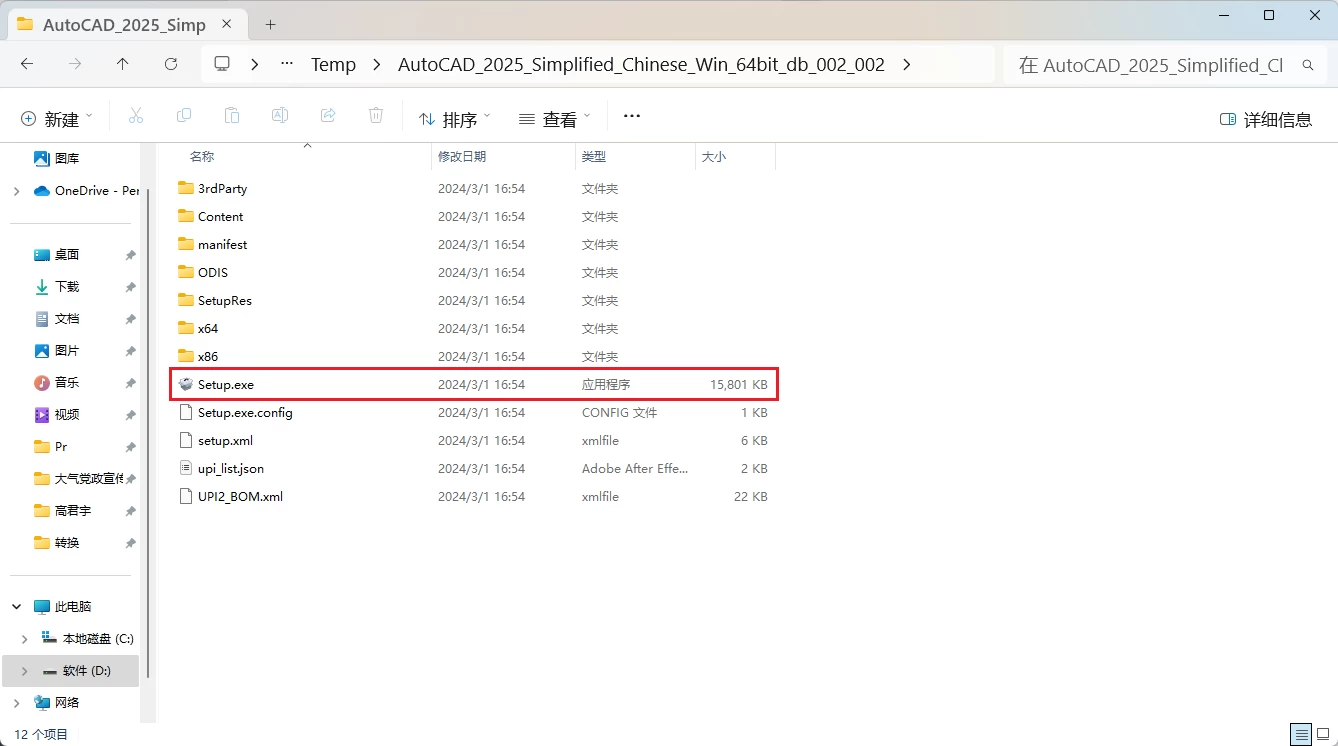The height and width of the screenshot is (746, 1338).
Task: Select the SetupRes folder row
Action: click(473, 300)
